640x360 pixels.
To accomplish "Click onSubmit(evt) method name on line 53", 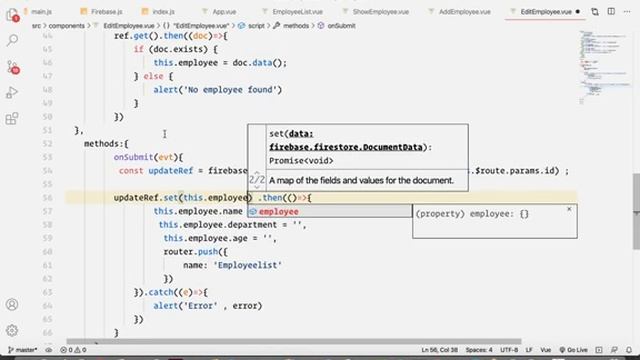I will [x=149, y=157].
